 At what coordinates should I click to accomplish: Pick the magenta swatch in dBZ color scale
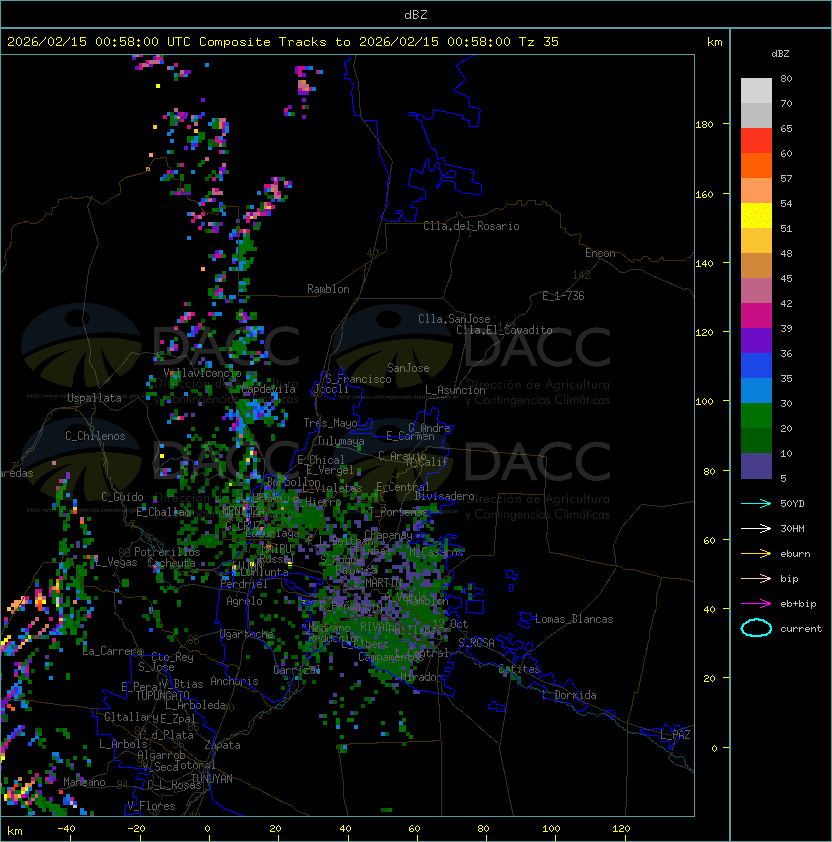pyautogui.click(x=756, y=316)
